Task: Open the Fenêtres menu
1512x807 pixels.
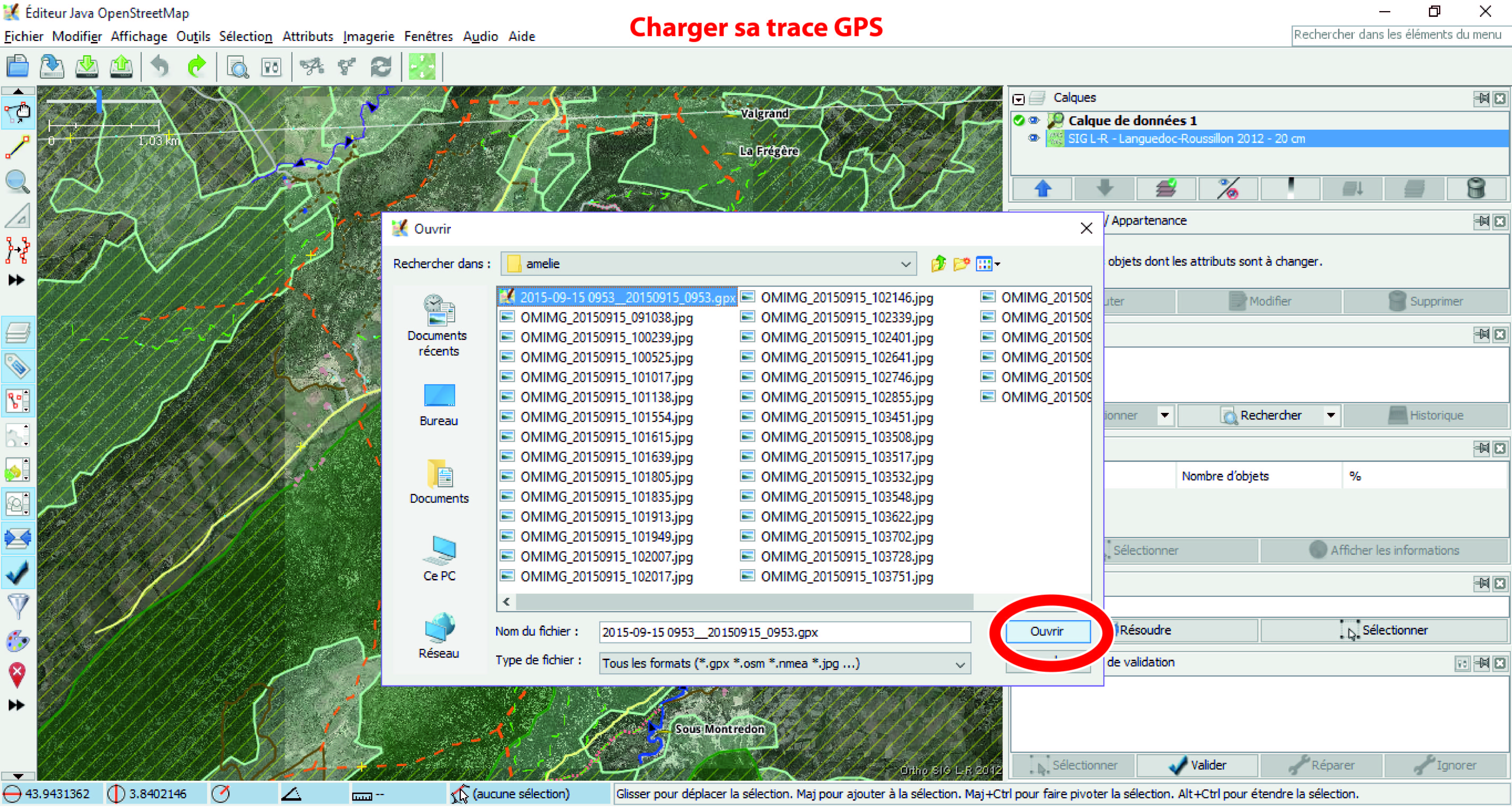Action: pyautogui.click(x=429, y=36)
